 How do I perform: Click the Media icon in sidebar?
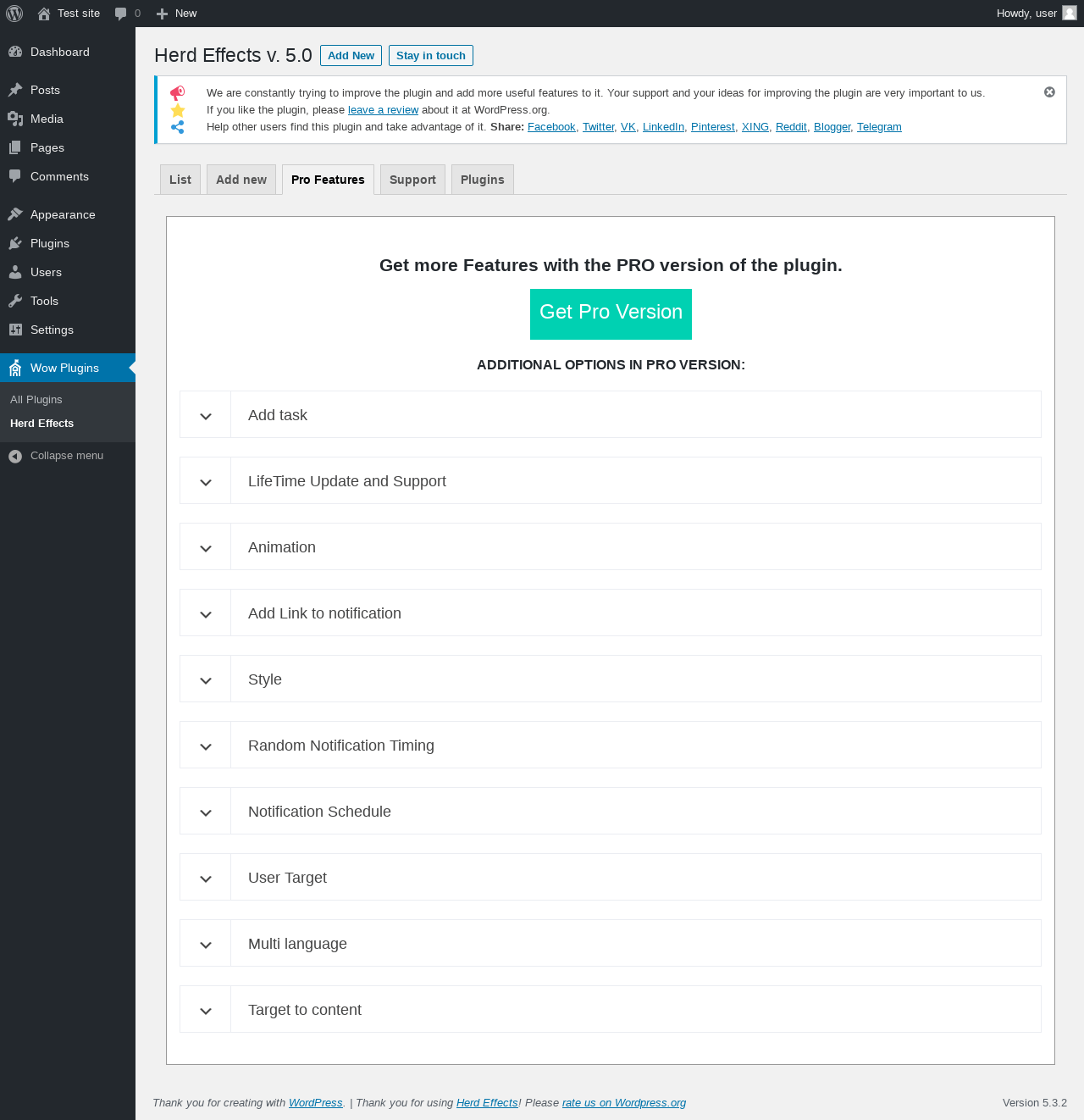point(15,119)
